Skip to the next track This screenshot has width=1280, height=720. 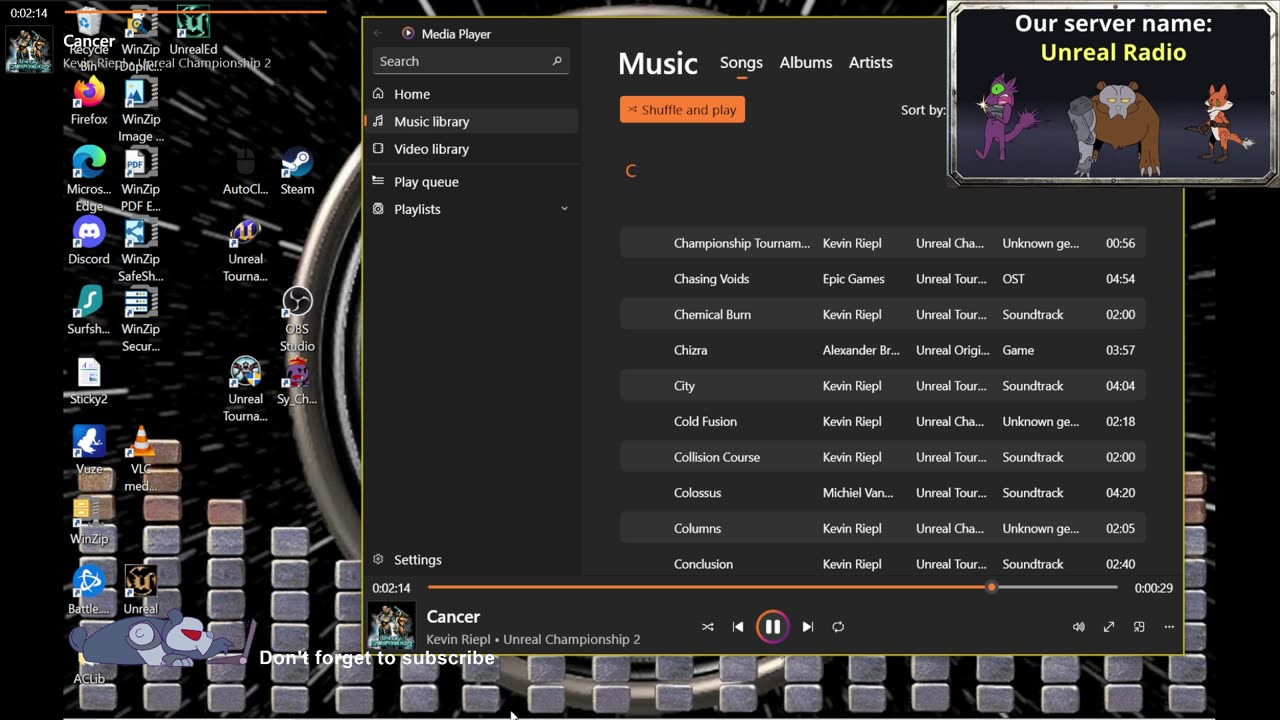808,627
